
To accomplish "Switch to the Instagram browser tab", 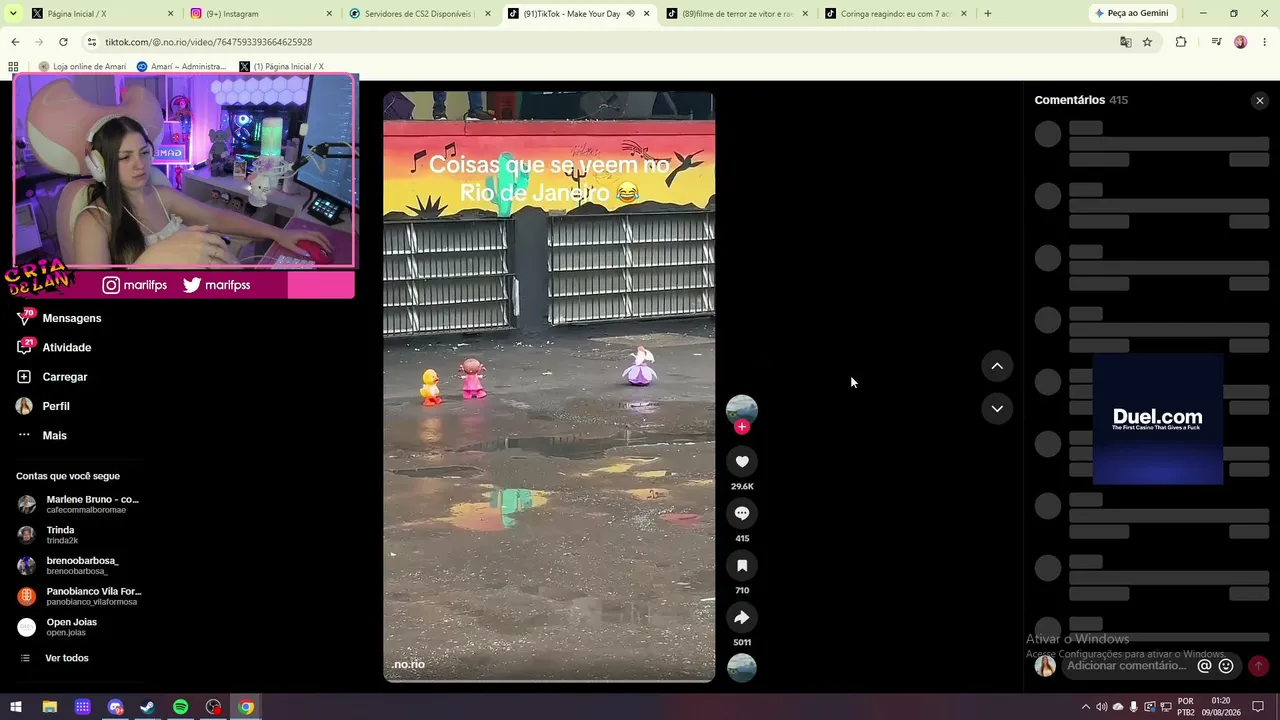I will tap(260, 14).
